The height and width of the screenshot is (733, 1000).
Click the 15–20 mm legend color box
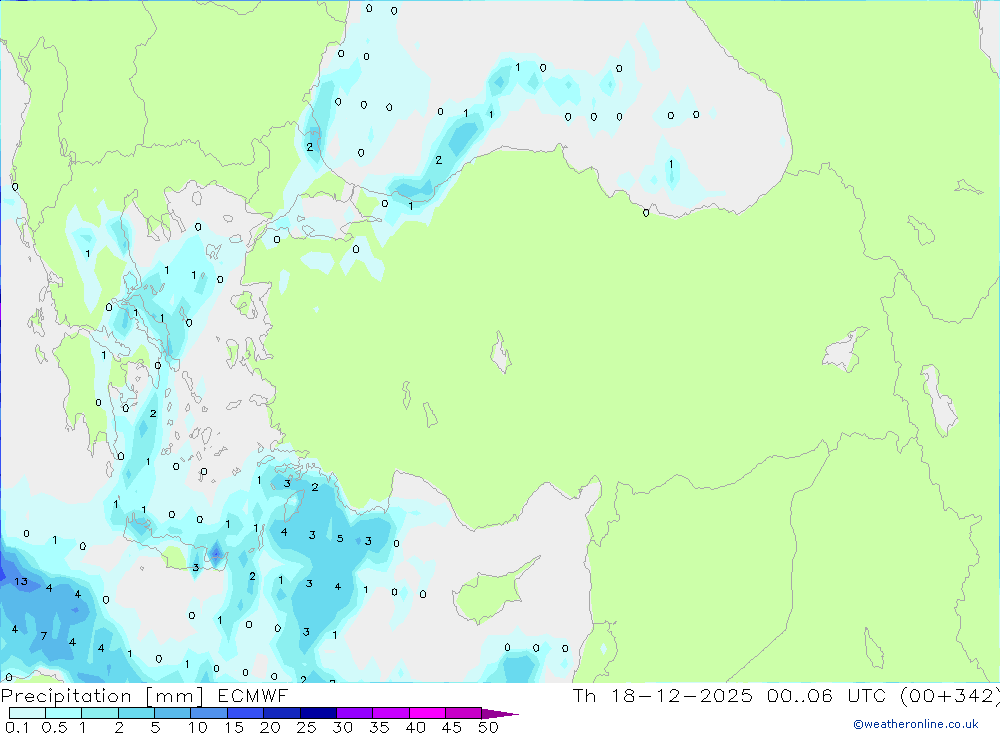pyautogui.click(x=245, y=713)
